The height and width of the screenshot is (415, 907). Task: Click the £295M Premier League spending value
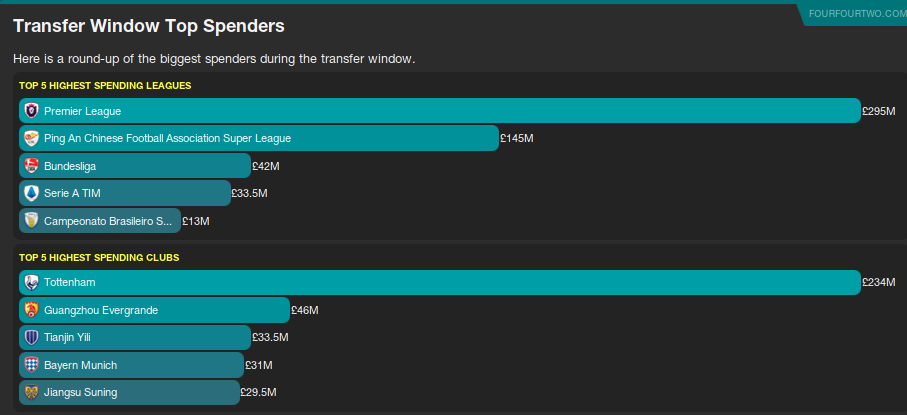(878, 111)
